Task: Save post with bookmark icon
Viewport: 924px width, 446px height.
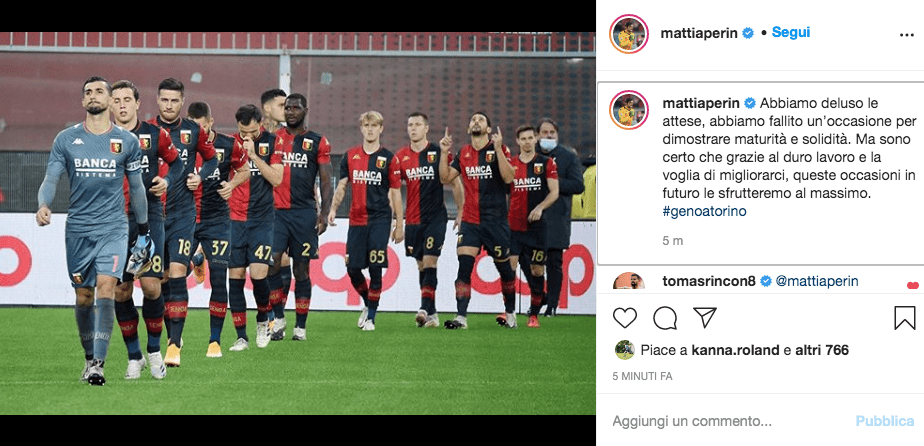Action: click(904, 318)
